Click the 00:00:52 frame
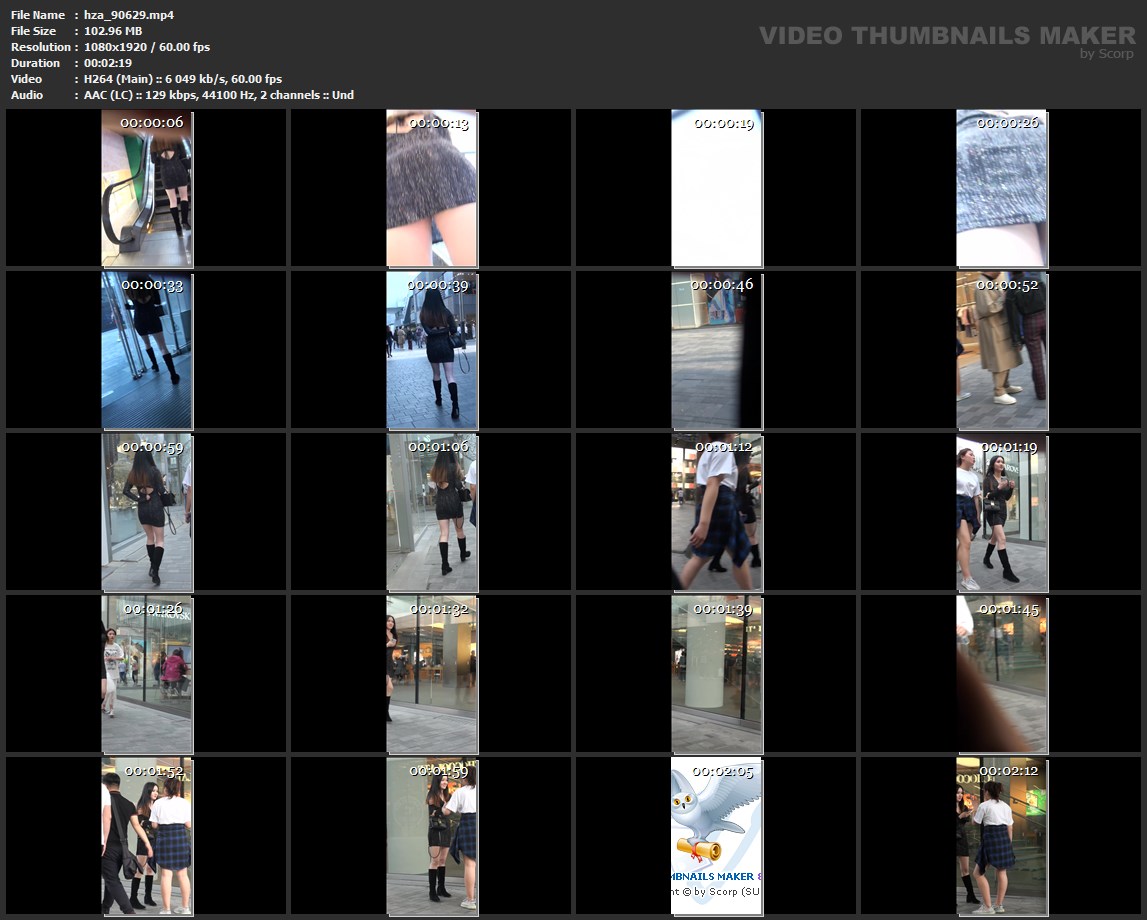1147x920 pixels. click(x=1001, y=350)
